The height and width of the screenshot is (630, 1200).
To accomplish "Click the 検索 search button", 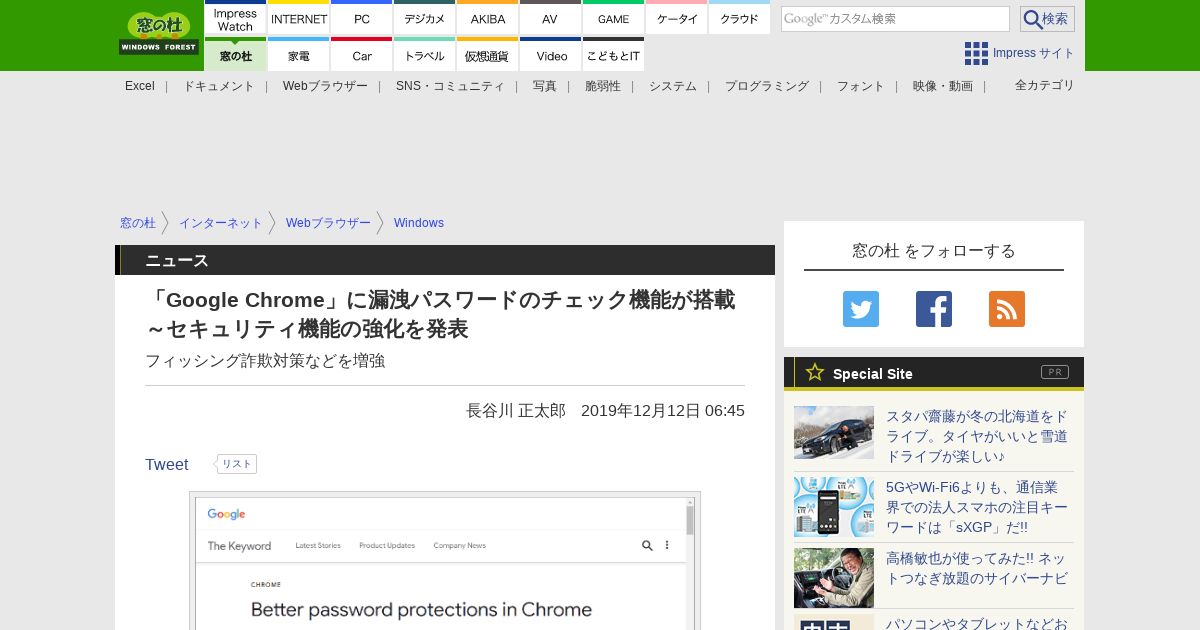I will 1047,19.
